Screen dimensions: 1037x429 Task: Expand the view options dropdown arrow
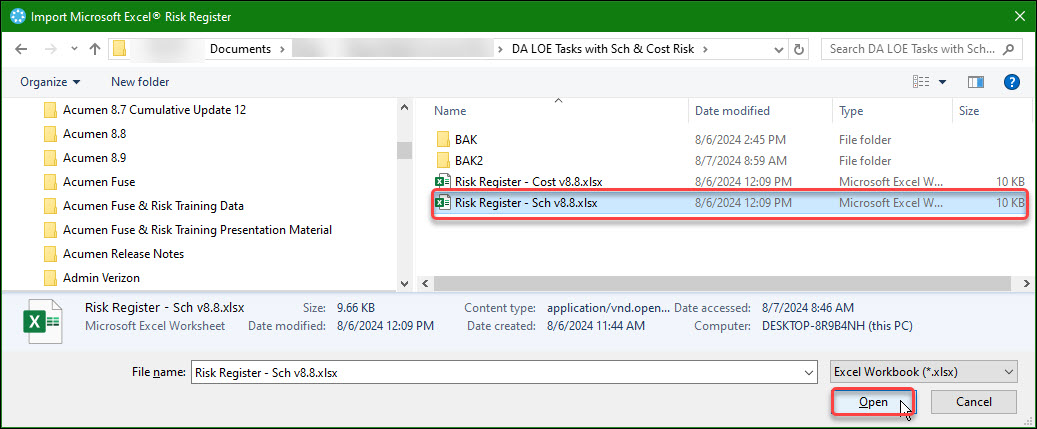tap(942, 82)
